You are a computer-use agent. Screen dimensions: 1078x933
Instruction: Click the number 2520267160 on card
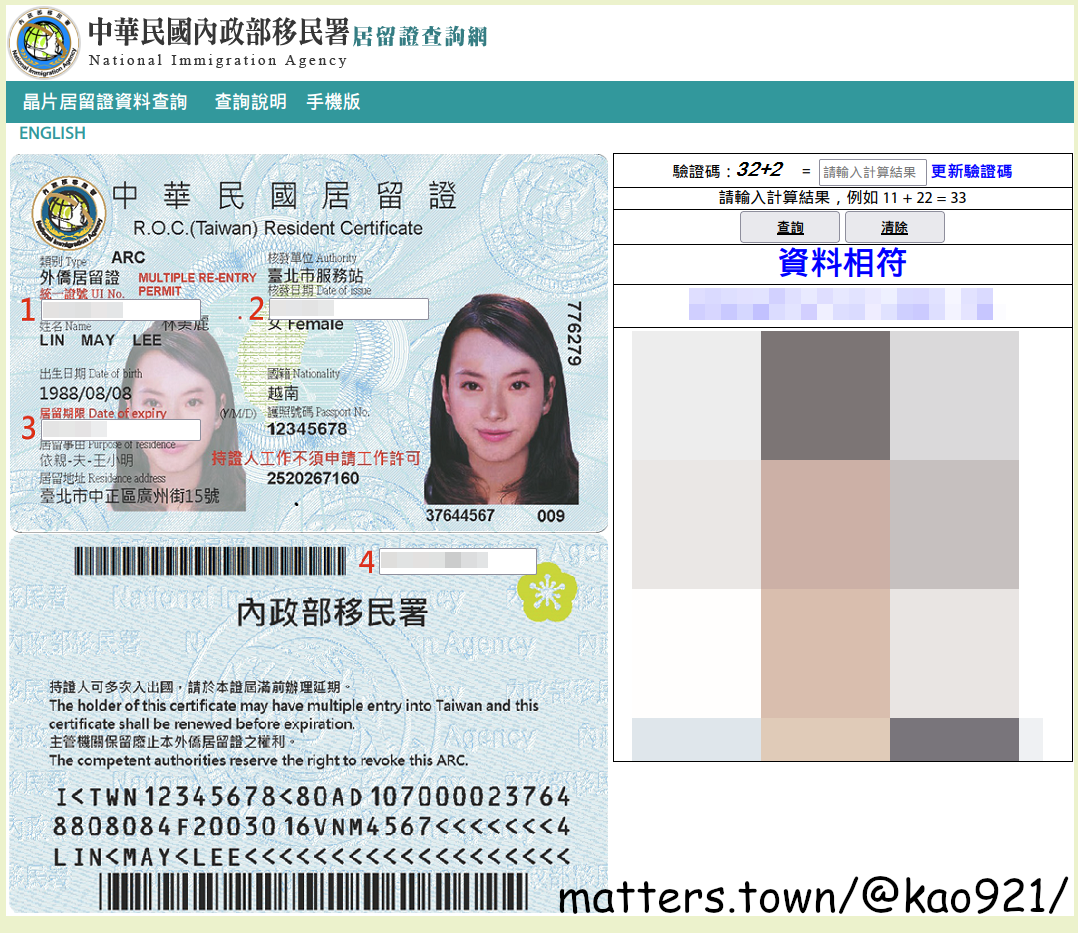pyautogui.click(x=313, y=479)
